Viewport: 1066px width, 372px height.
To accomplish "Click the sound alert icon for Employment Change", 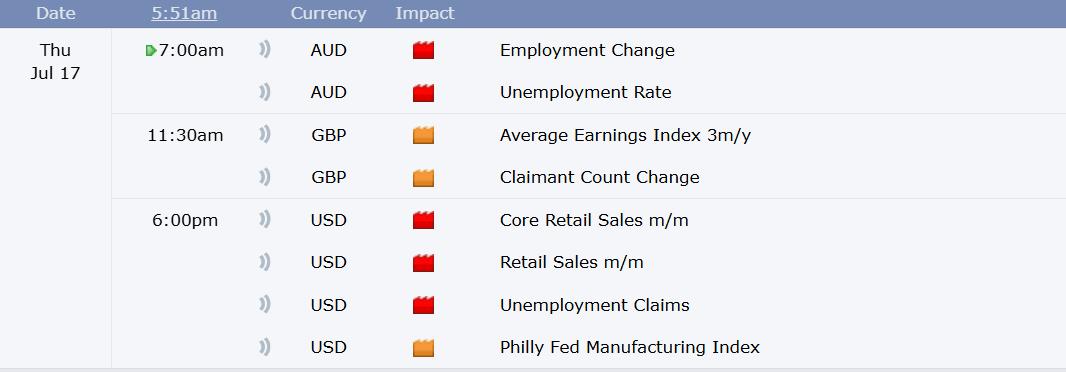I will click(264, 50).
